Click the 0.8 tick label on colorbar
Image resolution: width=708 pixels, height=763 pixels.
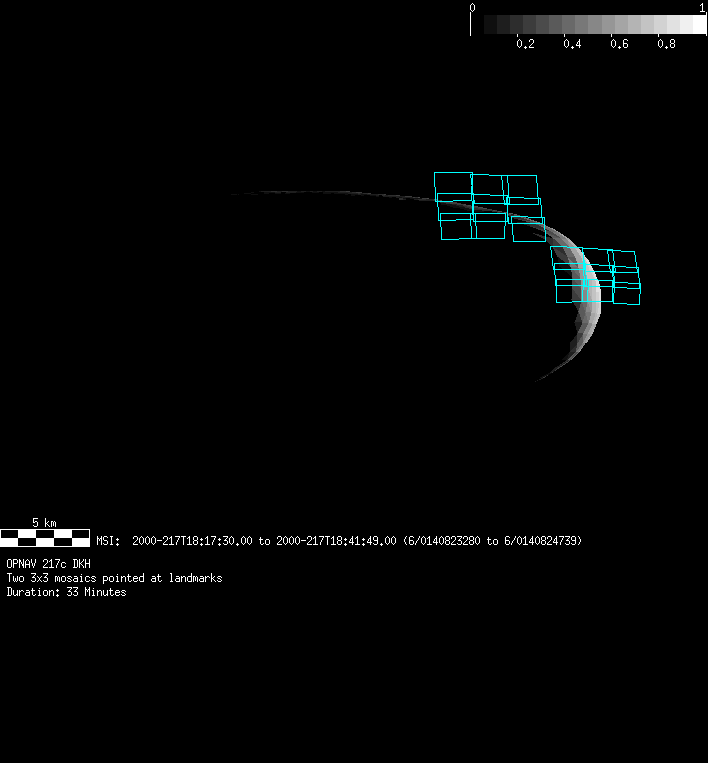click(x=666, y=44)
